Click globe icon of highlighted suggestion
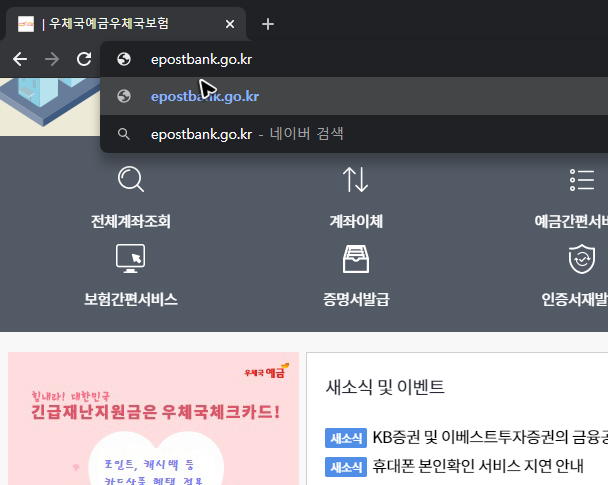 (x=124, y=96)
